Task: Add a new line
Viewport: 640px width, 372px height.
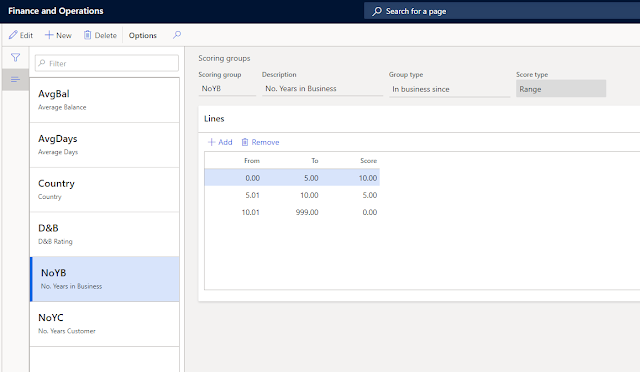Action: 220,142
